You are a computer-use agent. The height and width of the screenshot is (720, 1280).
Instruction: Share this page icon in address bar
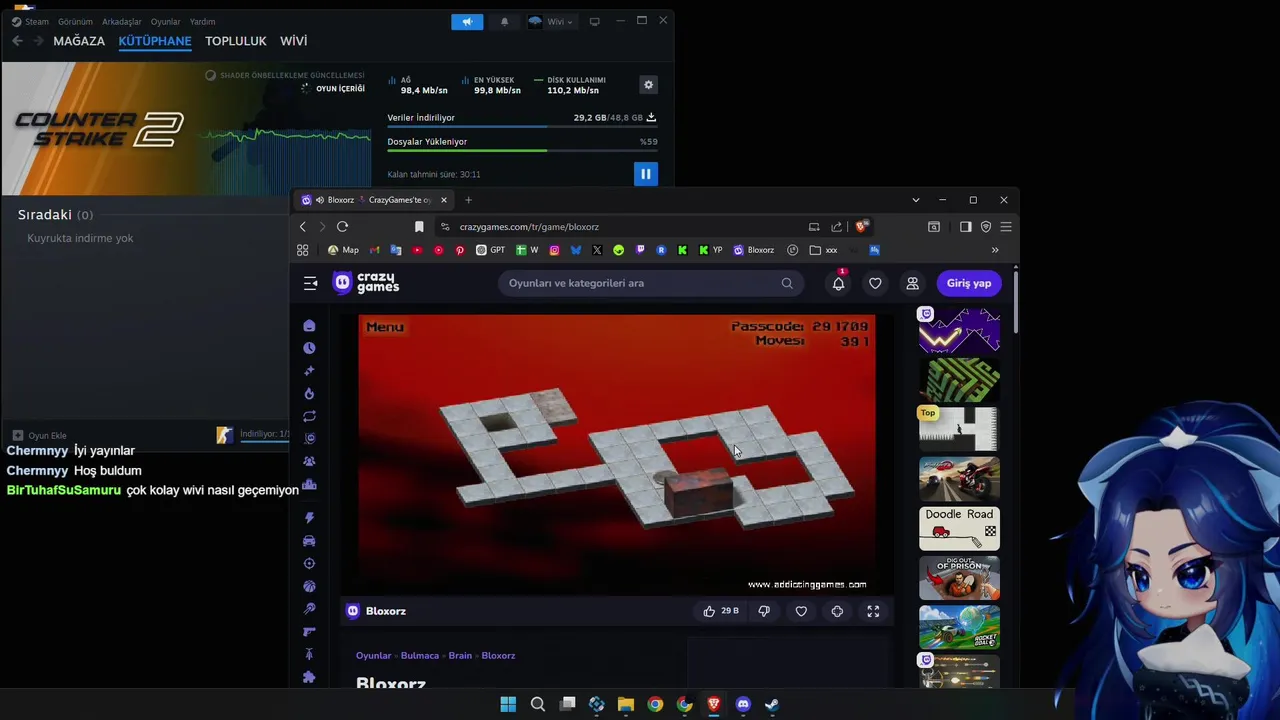coord(837,227)
